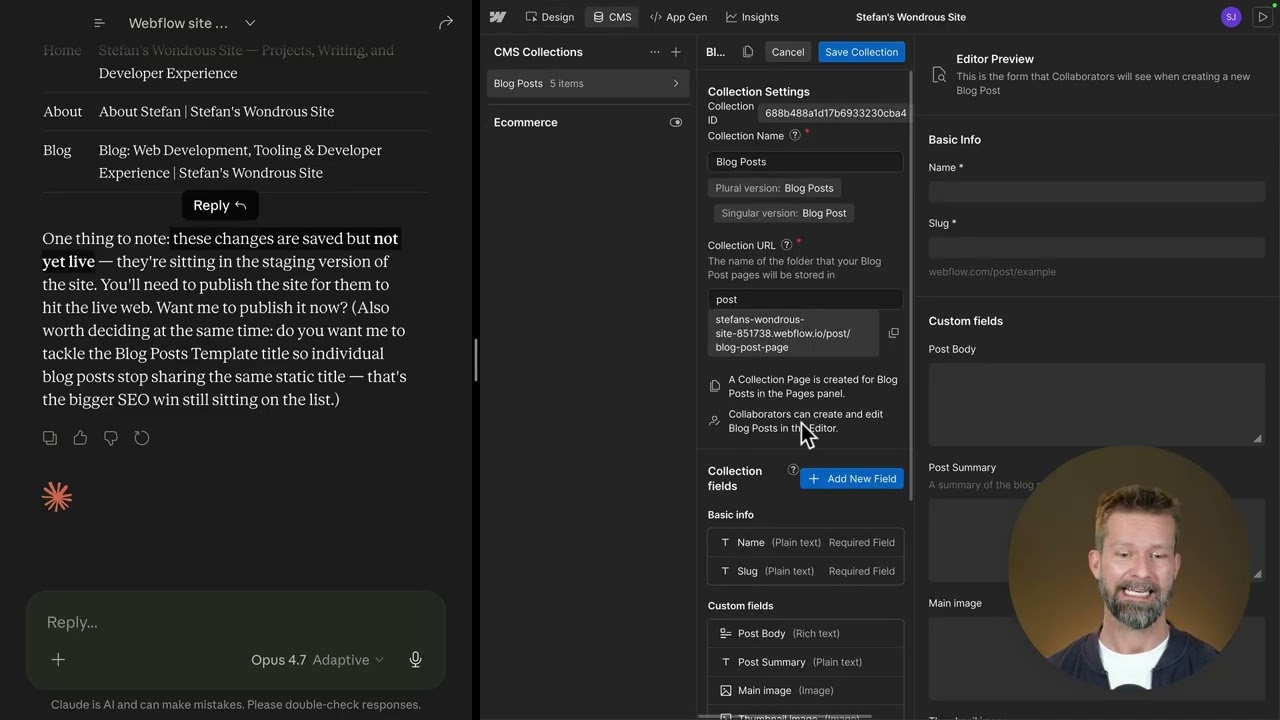Click the Slug input in Editor Preview
This screenshot has width=1280, height=720.
(x=1096, y=247)
